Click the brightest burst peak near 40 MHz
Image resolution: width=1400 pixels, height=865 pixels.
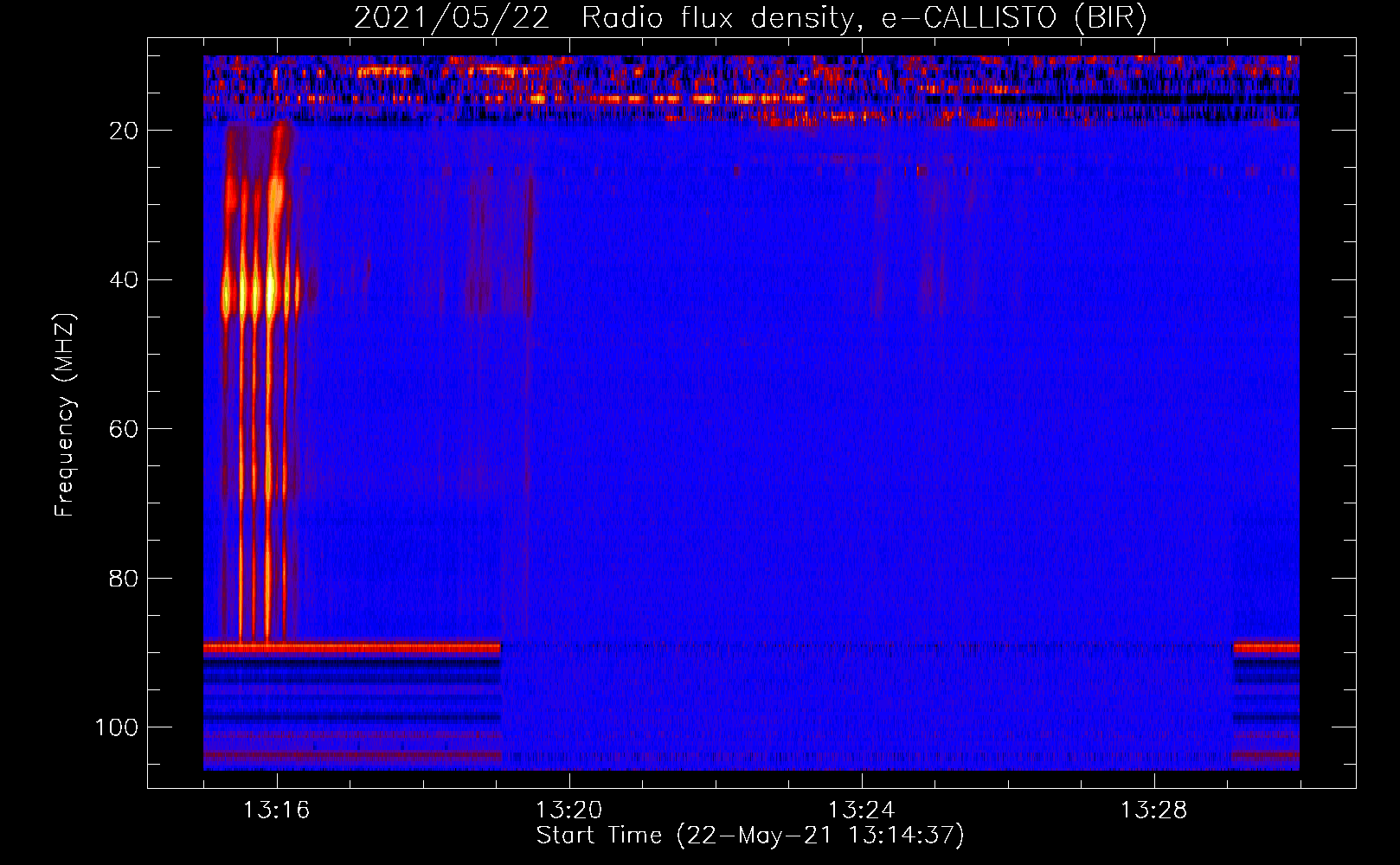point(271,292)
